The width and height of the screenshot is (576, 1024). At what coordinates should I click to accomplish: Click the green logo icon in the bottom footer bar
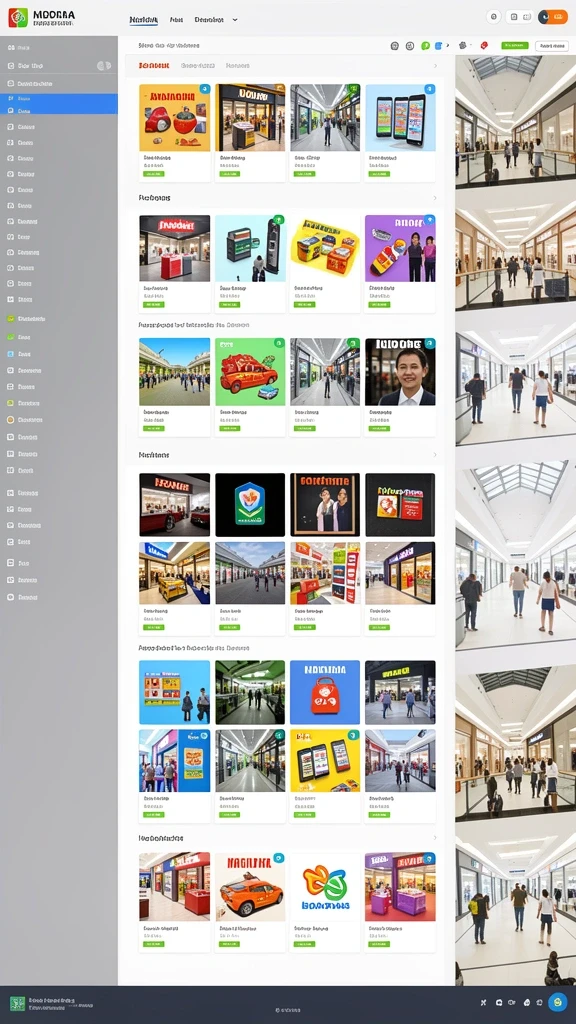[18, 1003]
